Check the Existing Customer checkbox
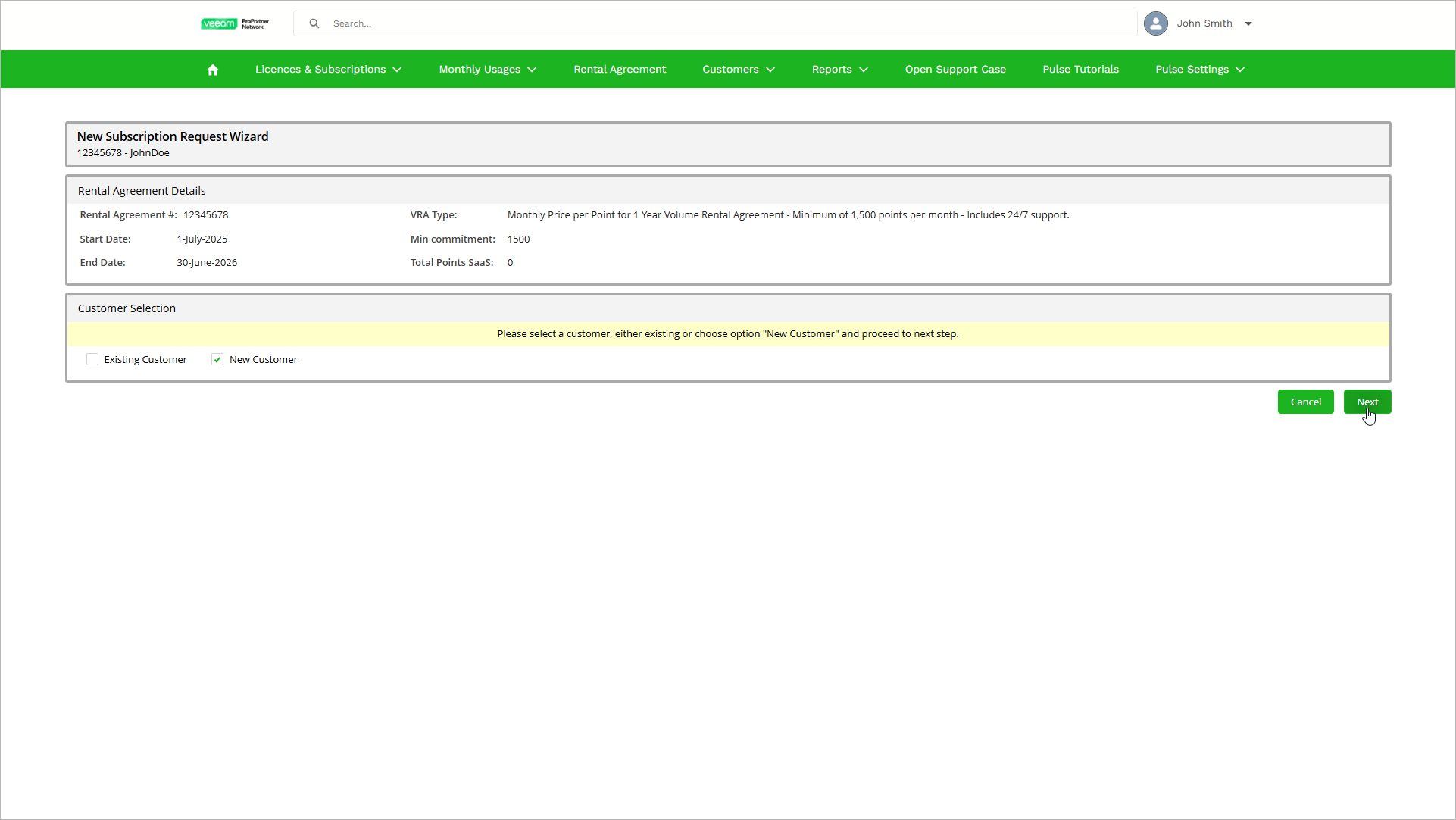 coord(92,359)
